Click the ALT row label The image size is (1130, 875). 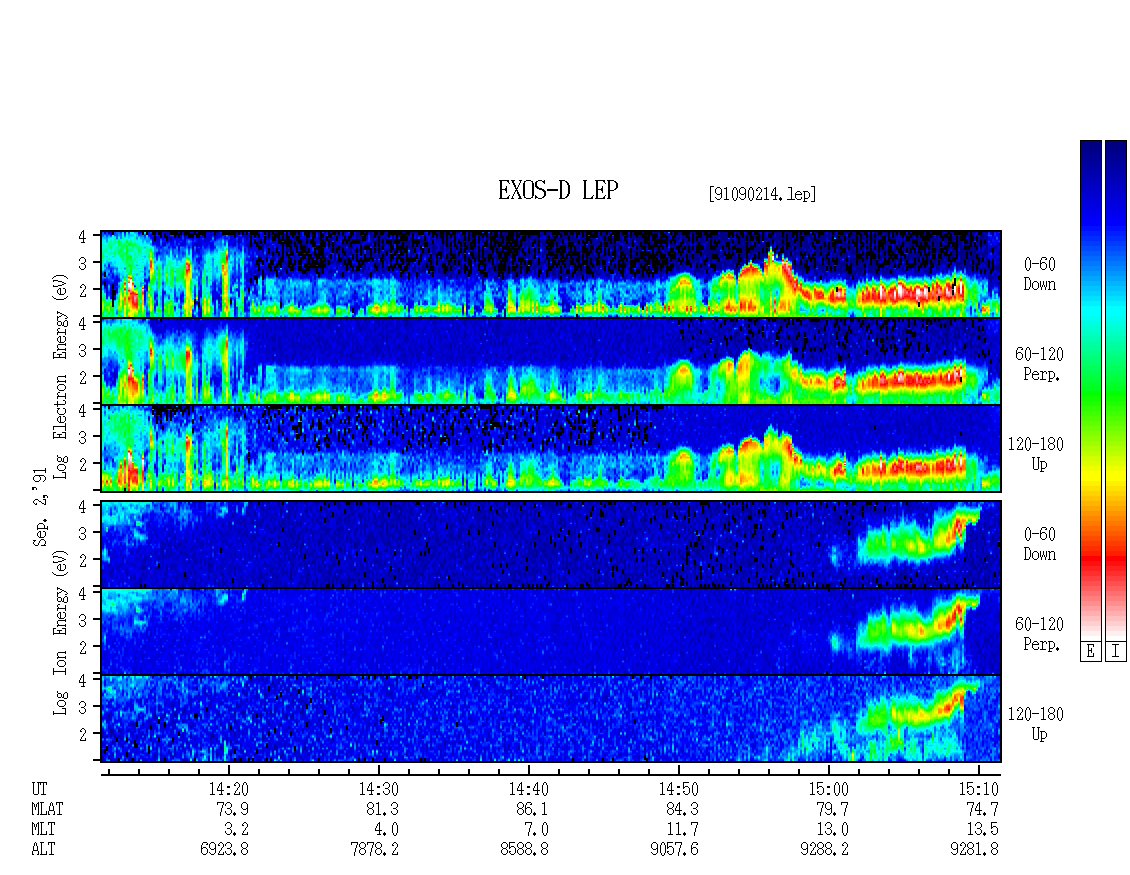coord(43,850)
